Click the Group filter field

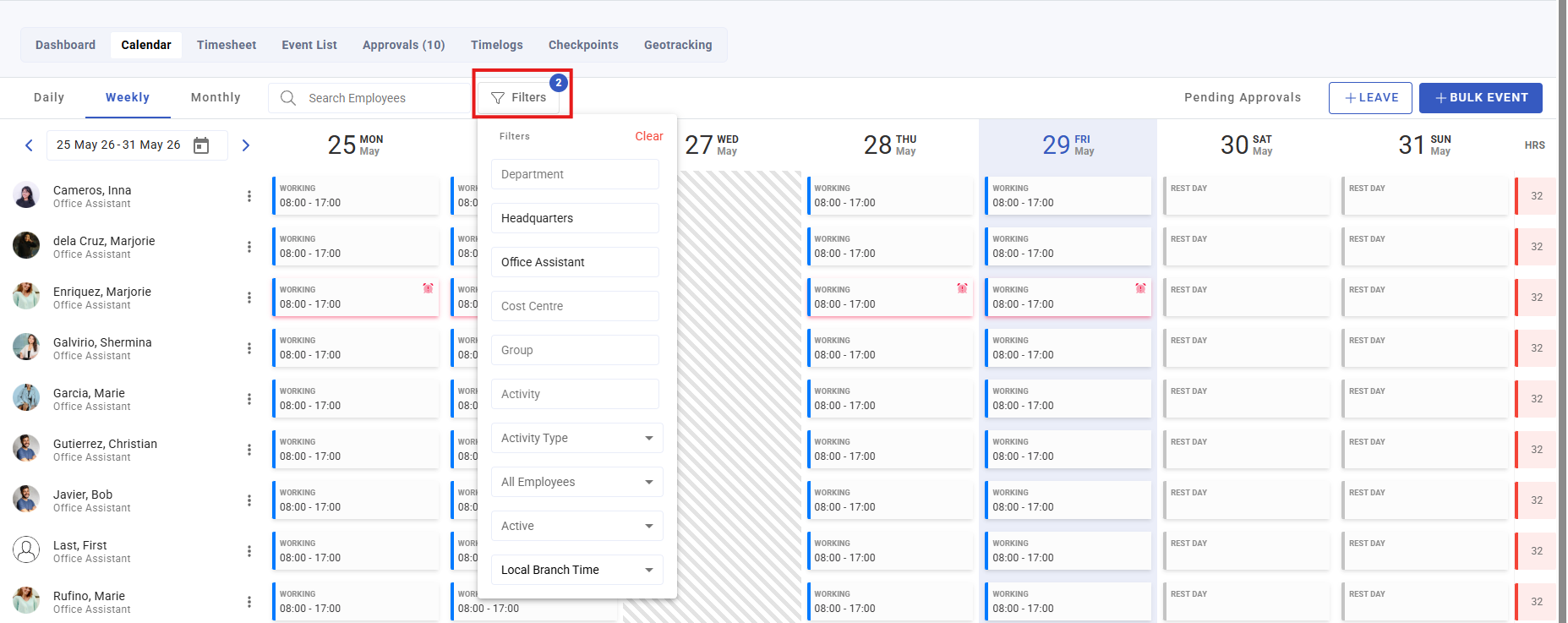click(575, 350)
